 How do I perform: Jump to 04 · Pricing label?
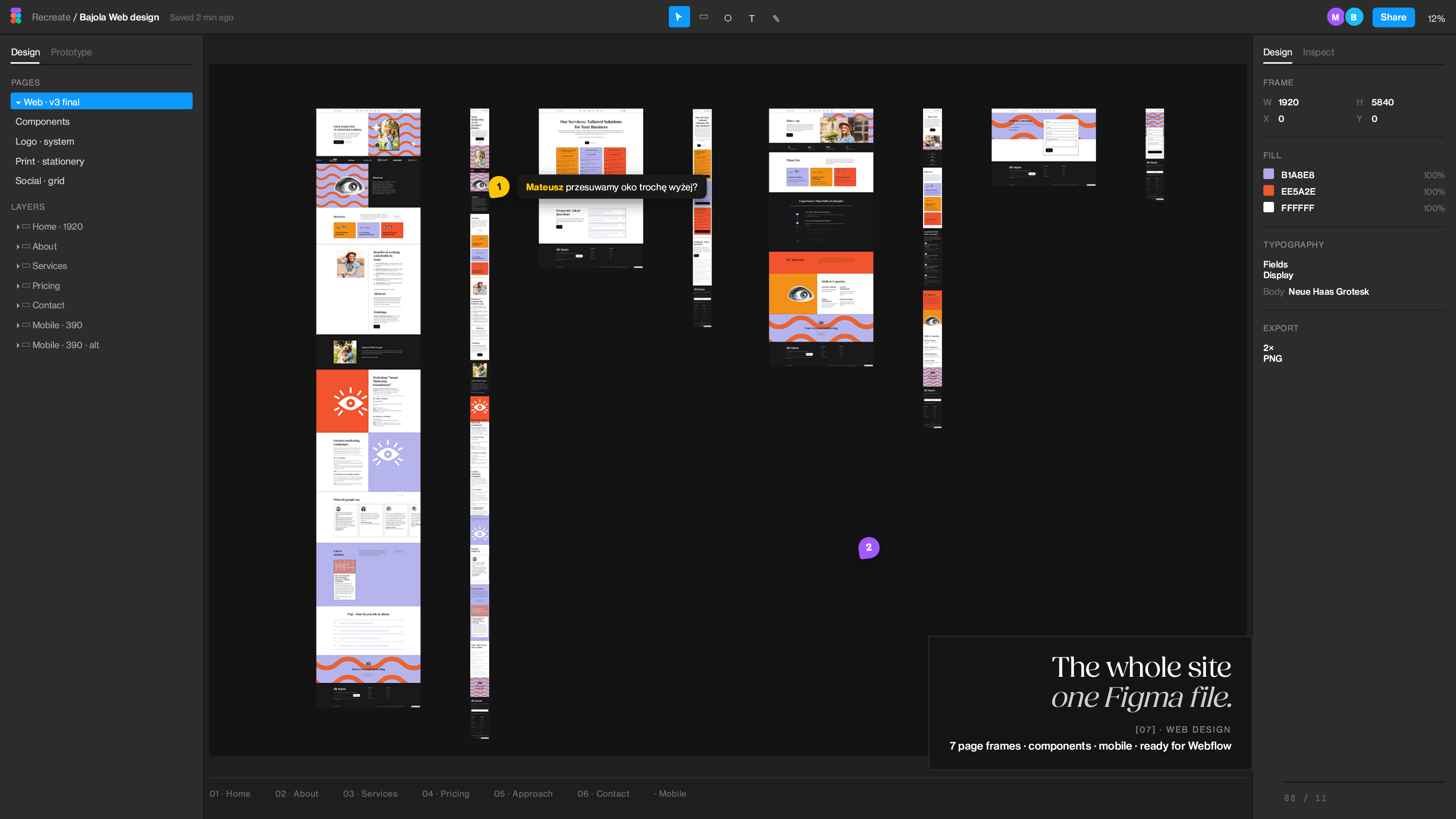pyautogui.click(x=446, y=794)
